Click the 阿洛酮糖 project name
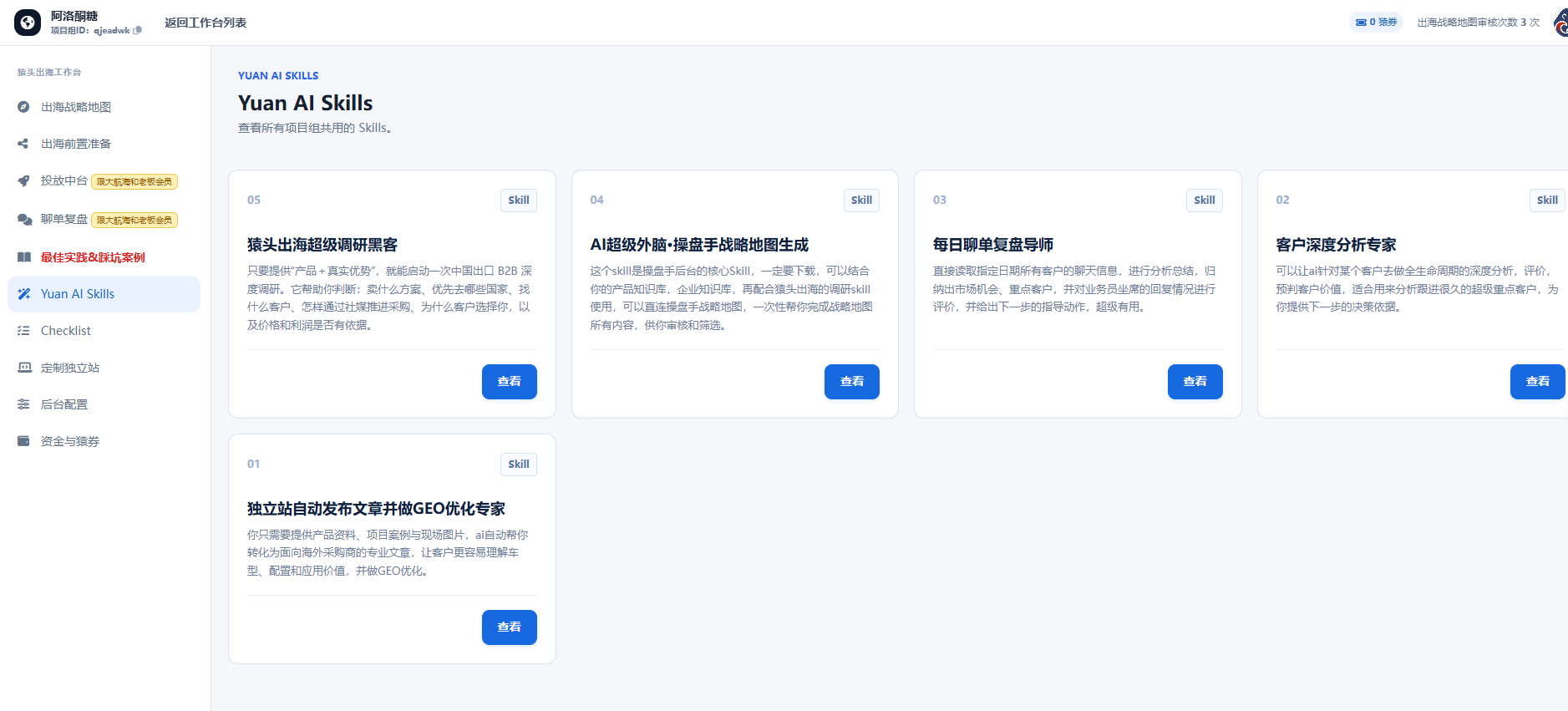Screen dimensions: 1568x711 pos(74,16)
